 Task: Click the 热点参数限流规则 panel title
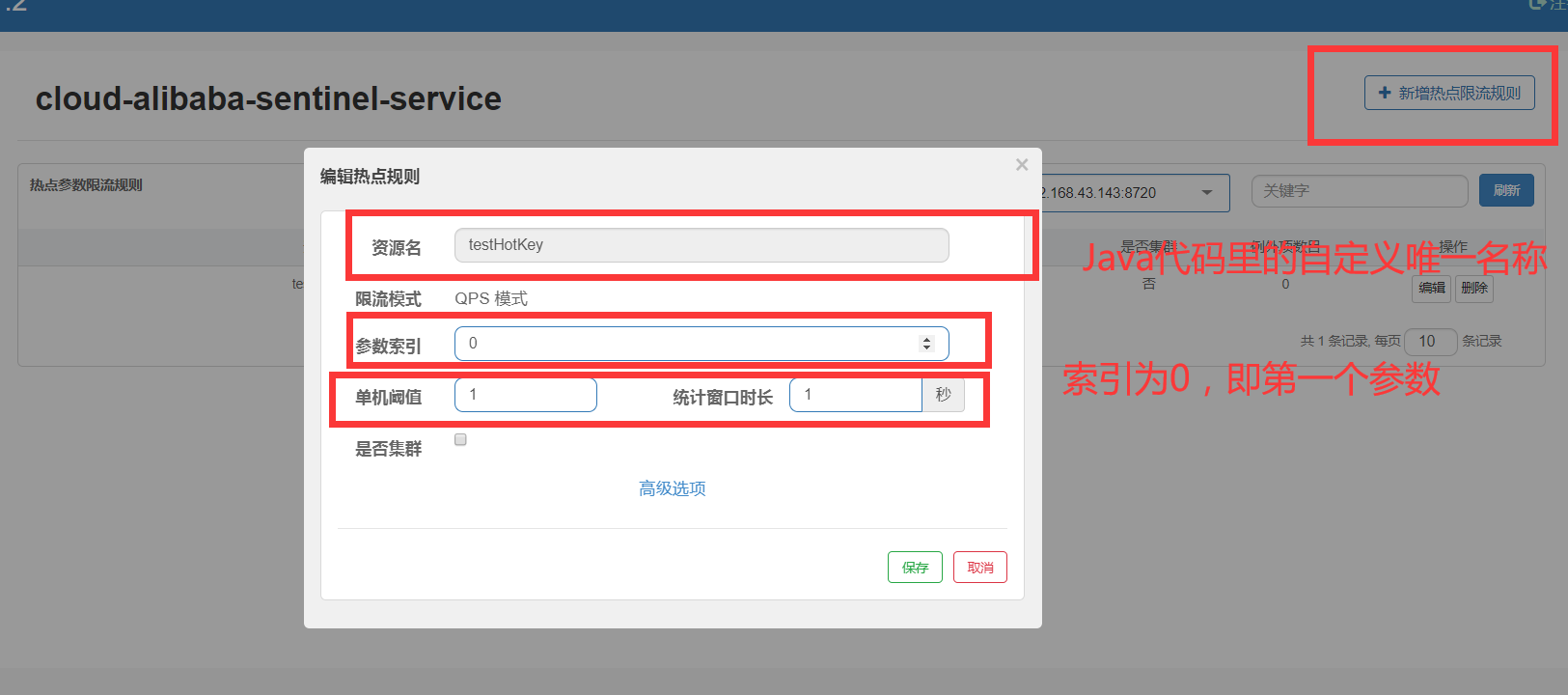point(86,185)
